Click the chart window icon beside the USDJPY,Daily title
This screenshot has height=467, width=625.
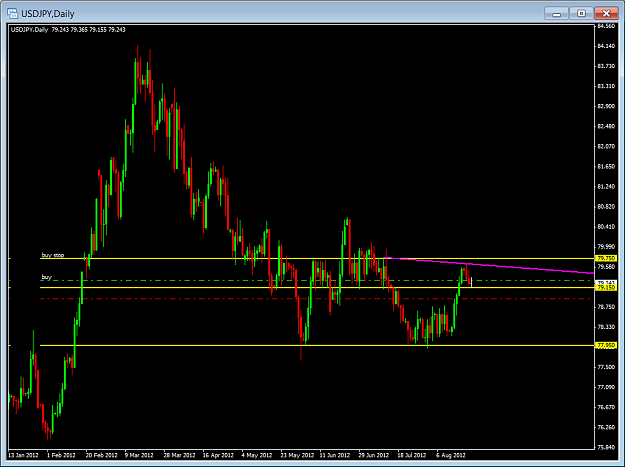(x=12, y=14)
